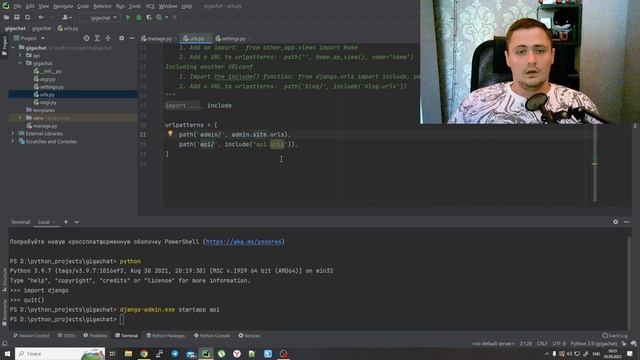The image size is (640, 360).
Task: Start debugging with the green bug icon
Action: 139,18
